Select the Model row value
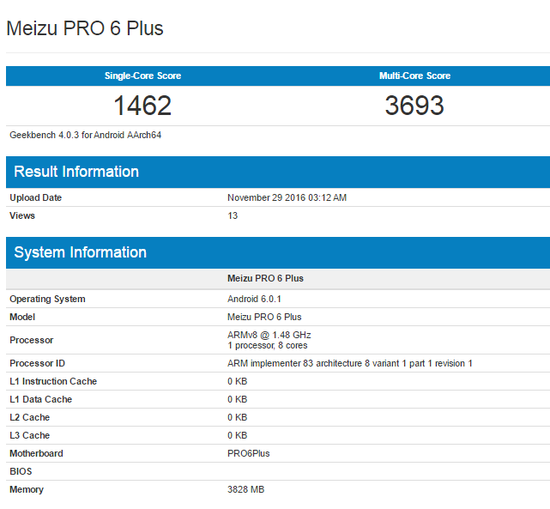 point(264,317)
